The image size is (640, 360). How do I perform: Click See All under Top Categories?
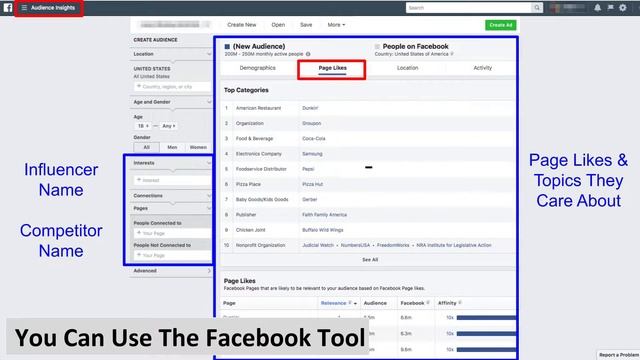click(370, 260)
